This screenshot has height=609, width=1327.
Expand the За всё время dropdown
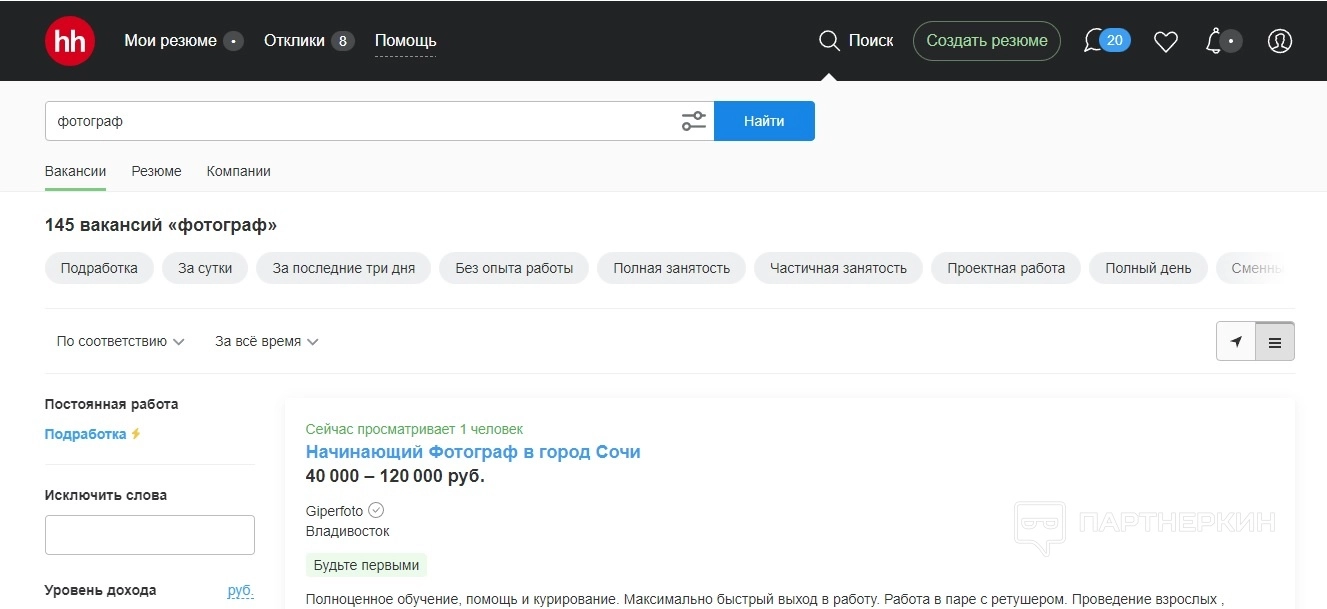click(x=266, y=341)
